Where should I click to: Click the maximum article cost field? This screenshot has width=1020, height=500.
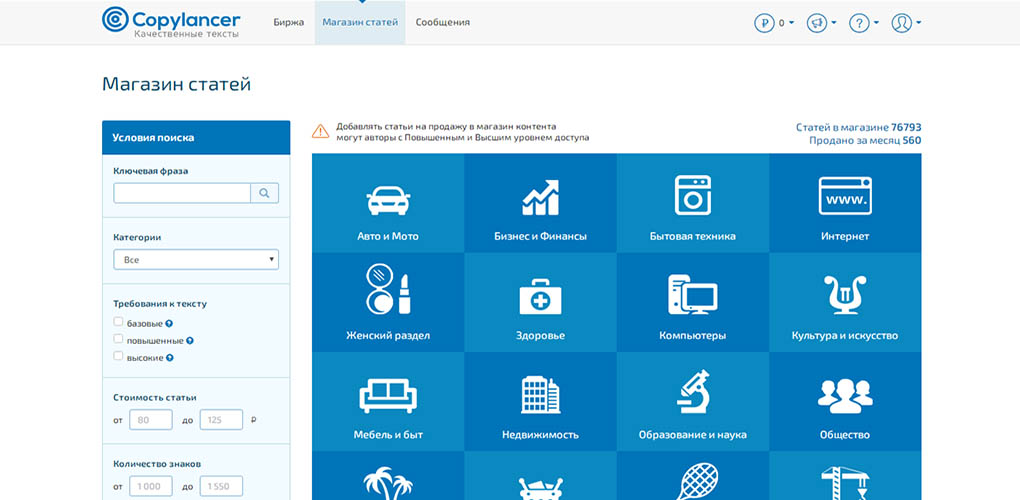(x=221, y=420)
